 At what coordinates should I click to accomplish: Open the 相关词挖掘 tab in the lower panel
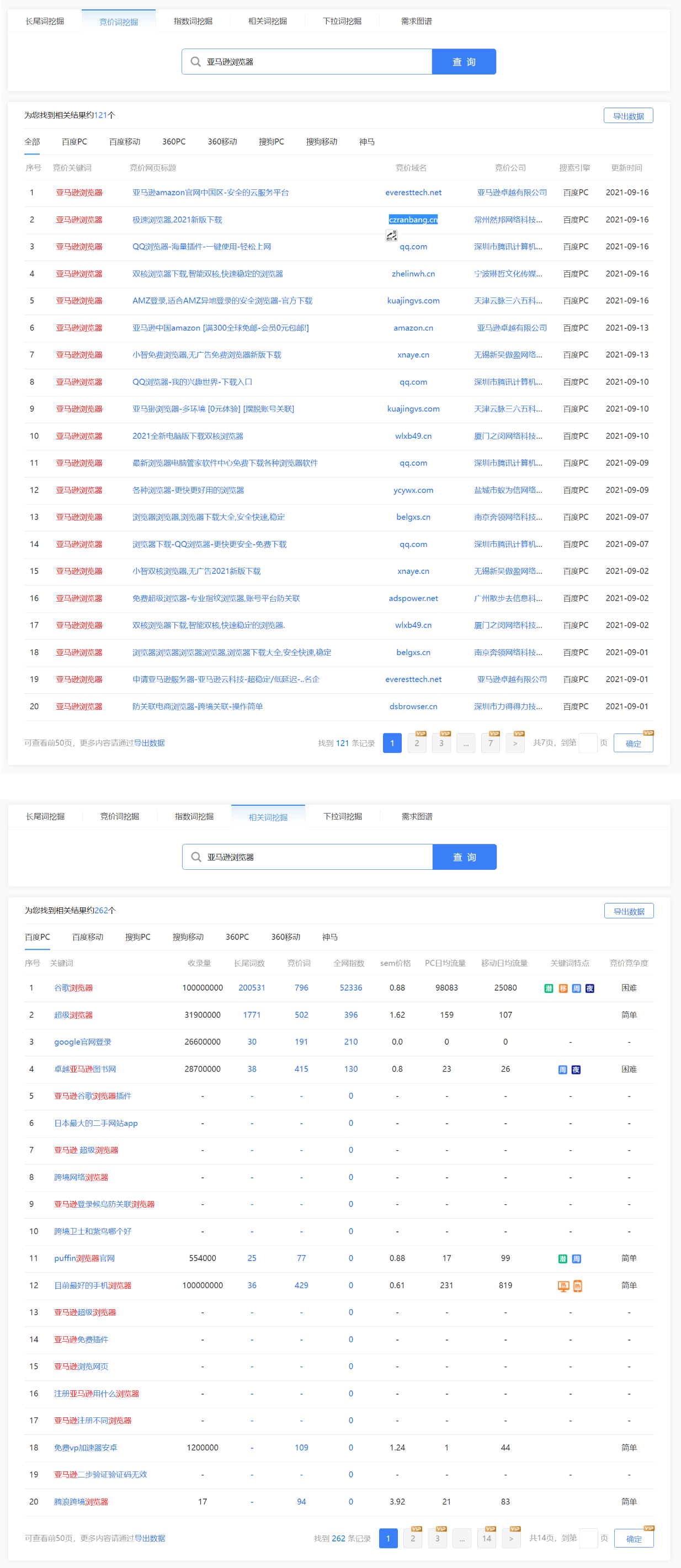(x=268, y=817)
